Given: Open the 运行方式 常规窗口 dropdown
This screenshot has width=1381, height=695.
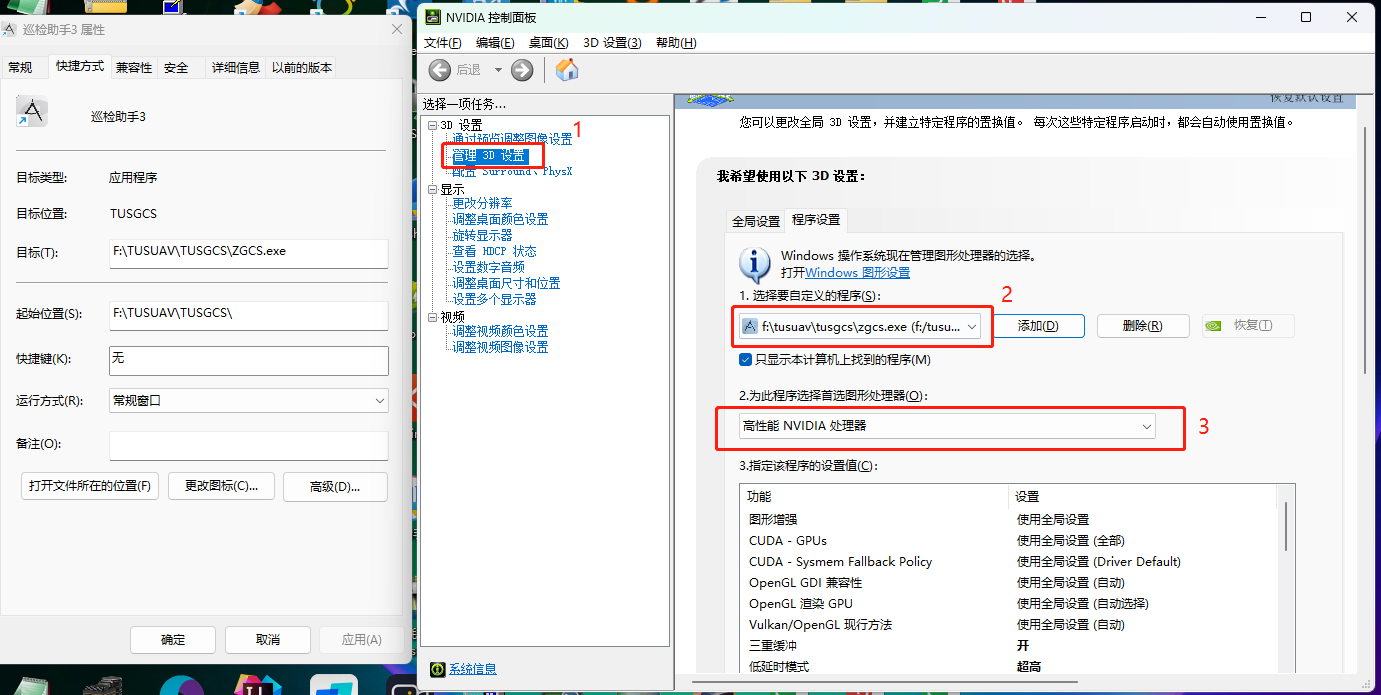Looking at the screenshot, I should coord(248,400).
